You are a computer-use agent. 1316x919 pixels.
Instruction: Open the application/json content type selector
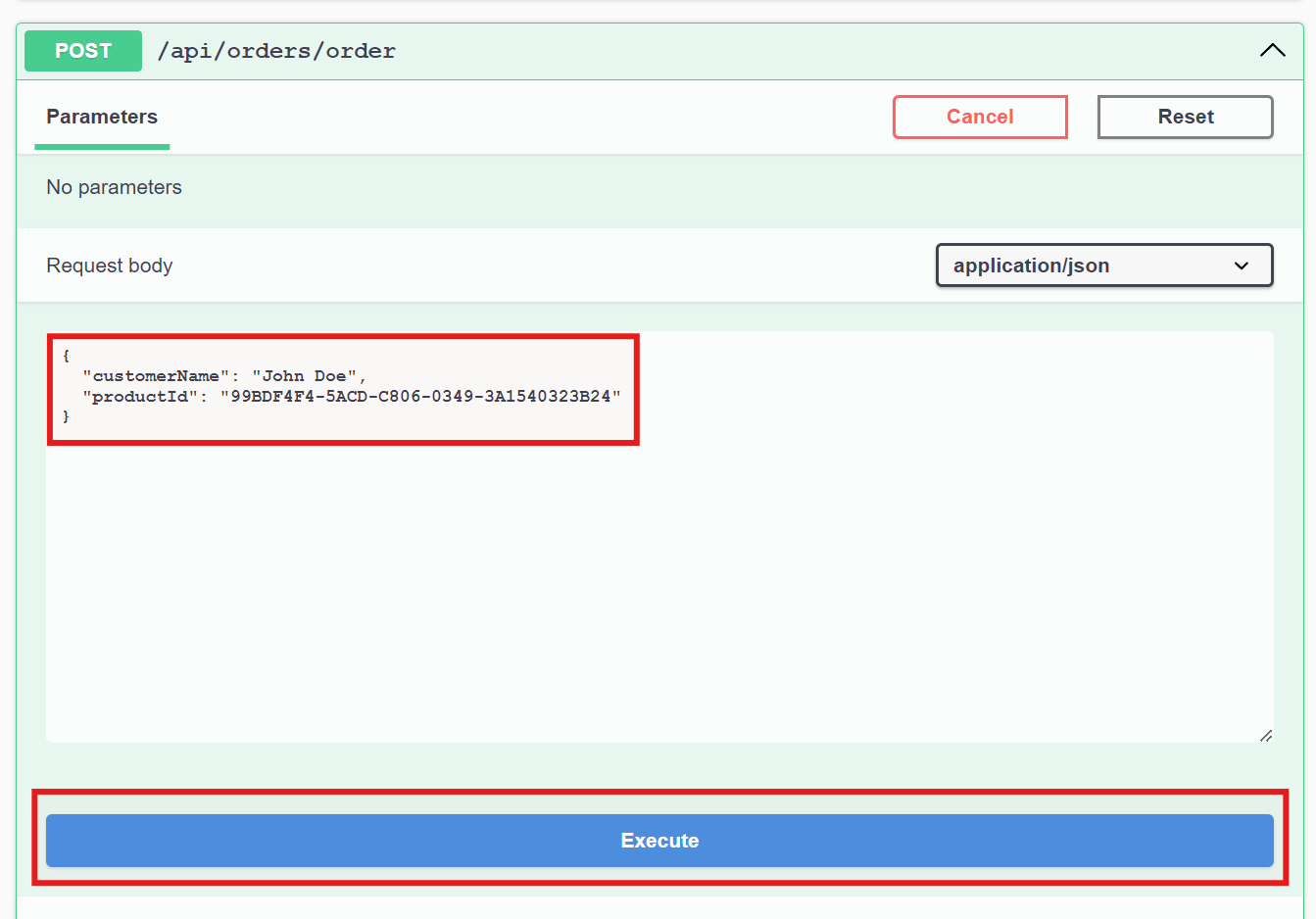pyautogui.click(x=1103, y=266)
